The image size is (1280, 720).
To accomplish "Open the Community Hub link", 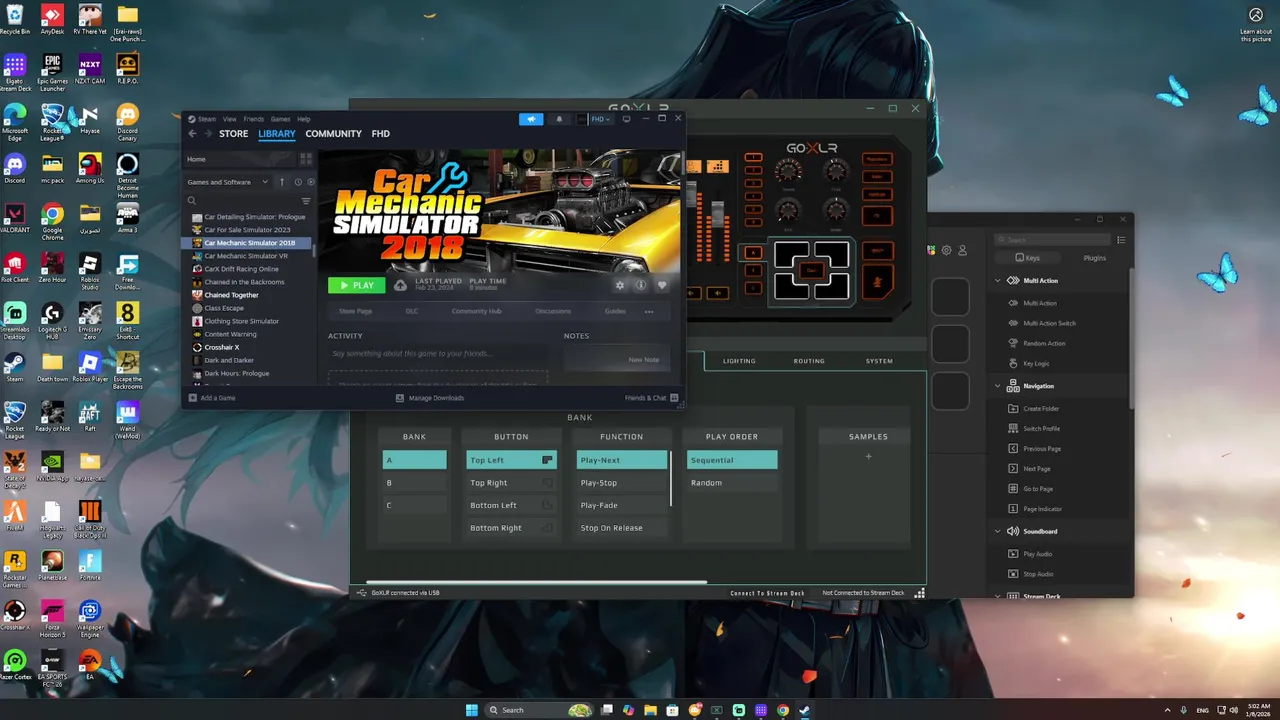I will pos(476,311).
